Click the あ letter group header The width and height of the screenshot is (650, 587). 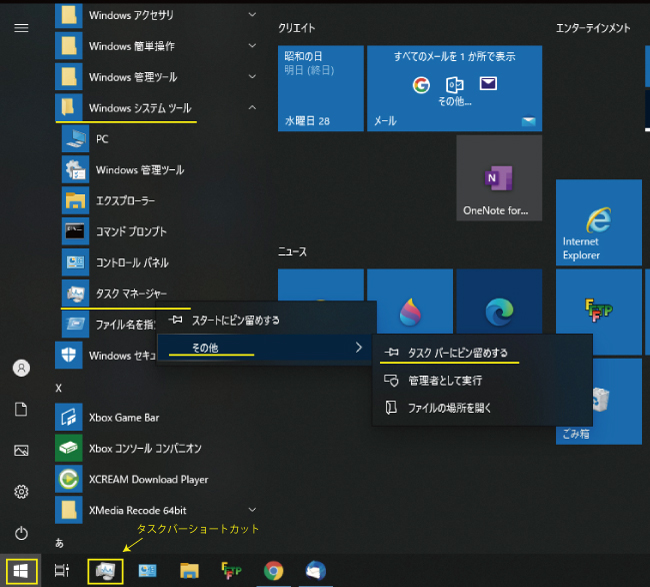click(59, 543)
